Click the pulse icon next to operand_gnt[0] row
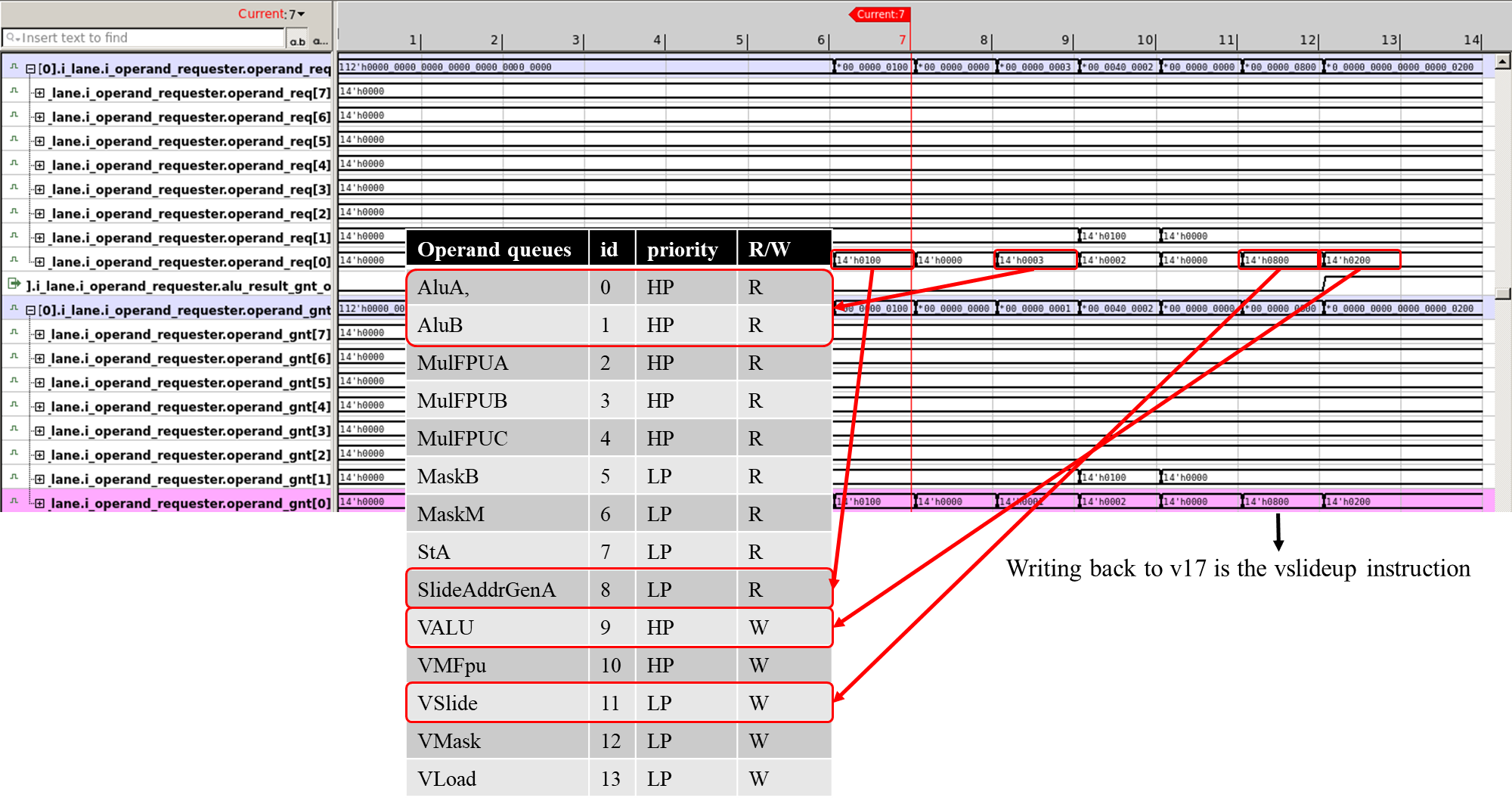 (x=12, y=503)
